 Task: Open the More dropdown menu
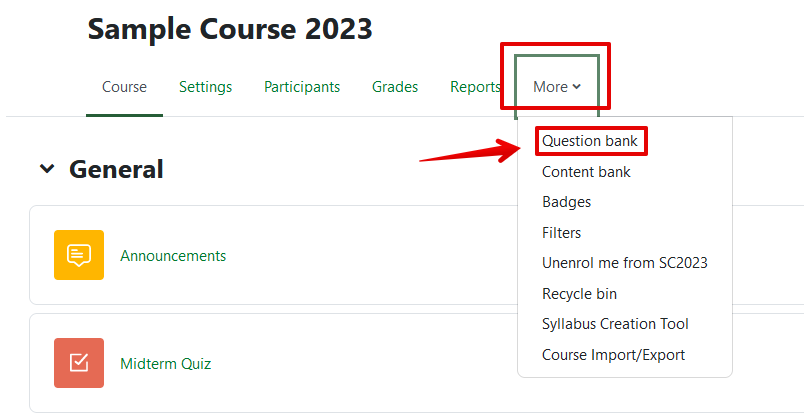click(x=557, y=87)
